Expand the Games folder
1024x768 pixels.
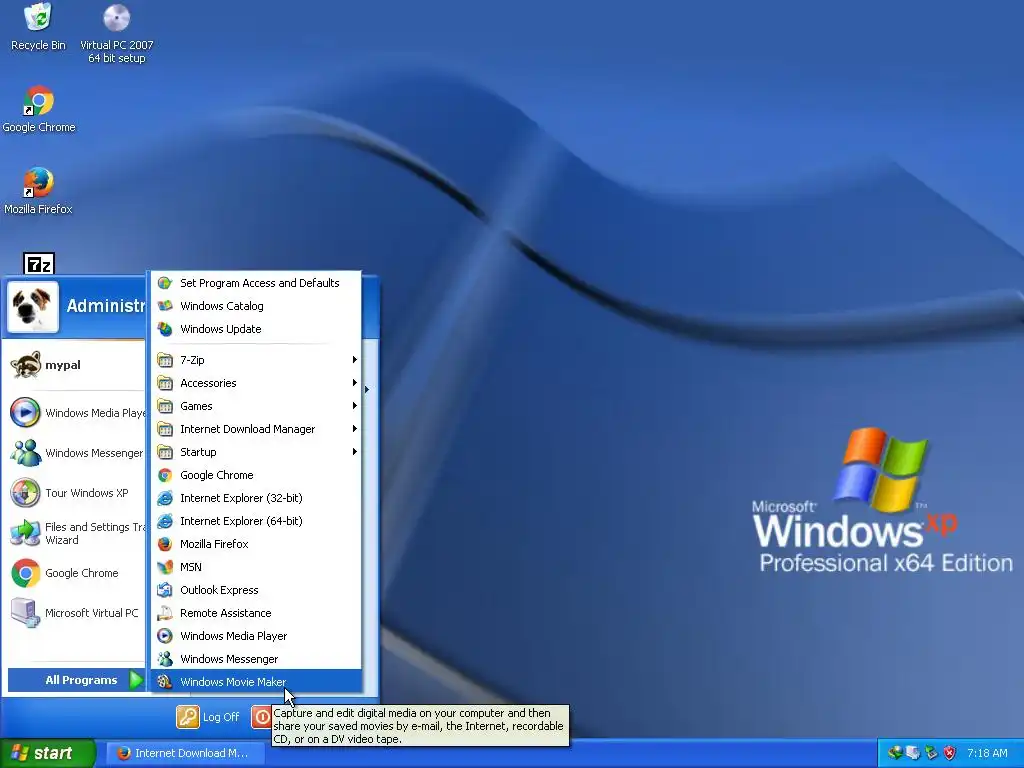click(x=256, y=406)
